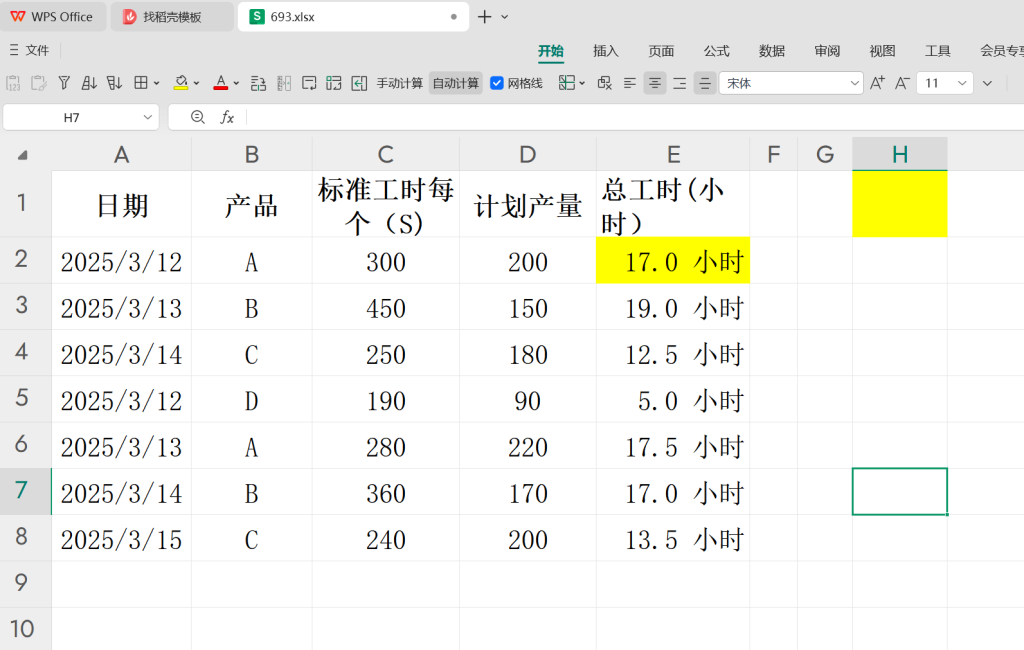Image resolution: width=1024 pixels, height=650 pixels.
Task: Select column H header
Action: click(900, 154)
